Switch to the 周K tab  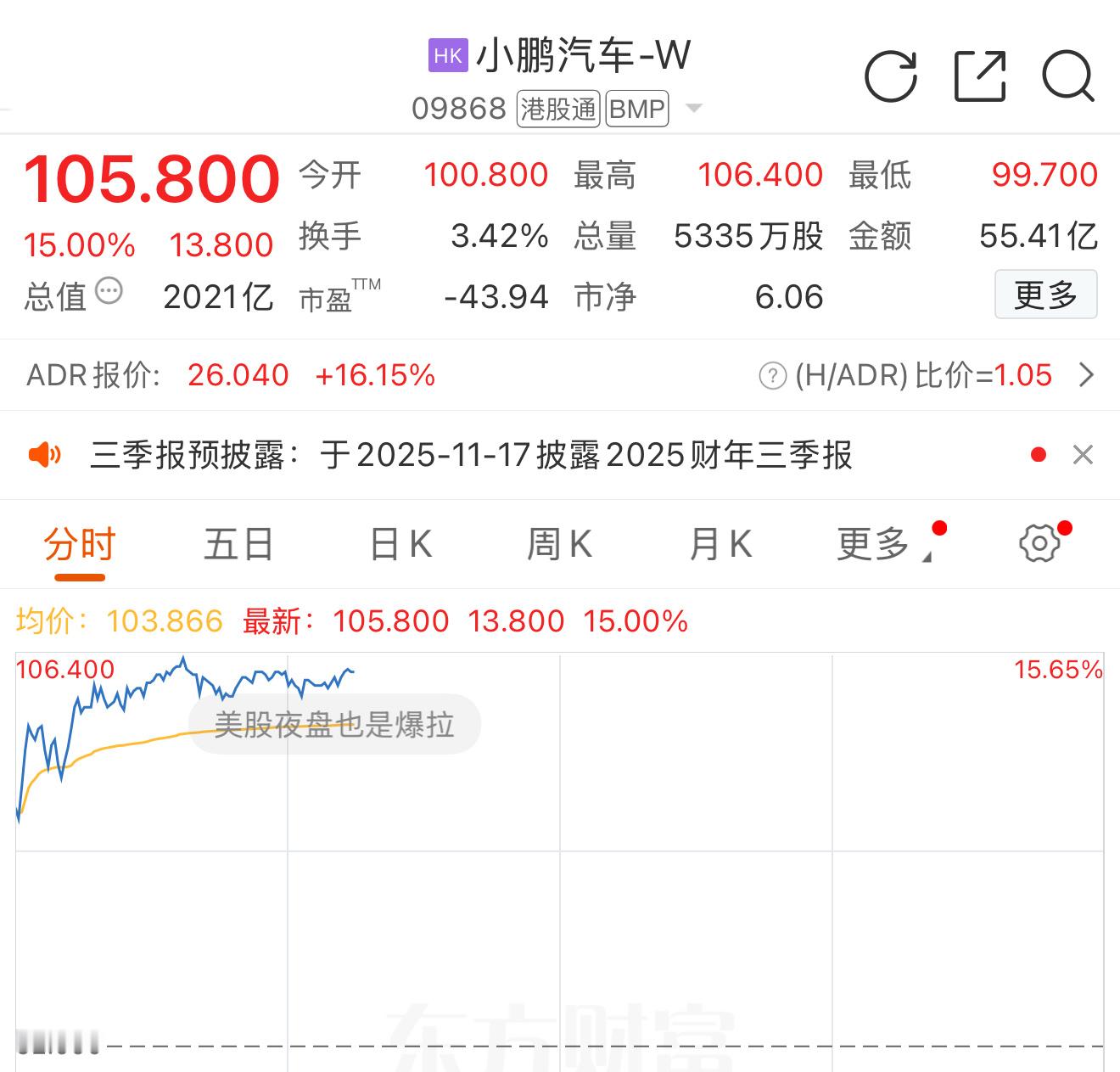559,544
